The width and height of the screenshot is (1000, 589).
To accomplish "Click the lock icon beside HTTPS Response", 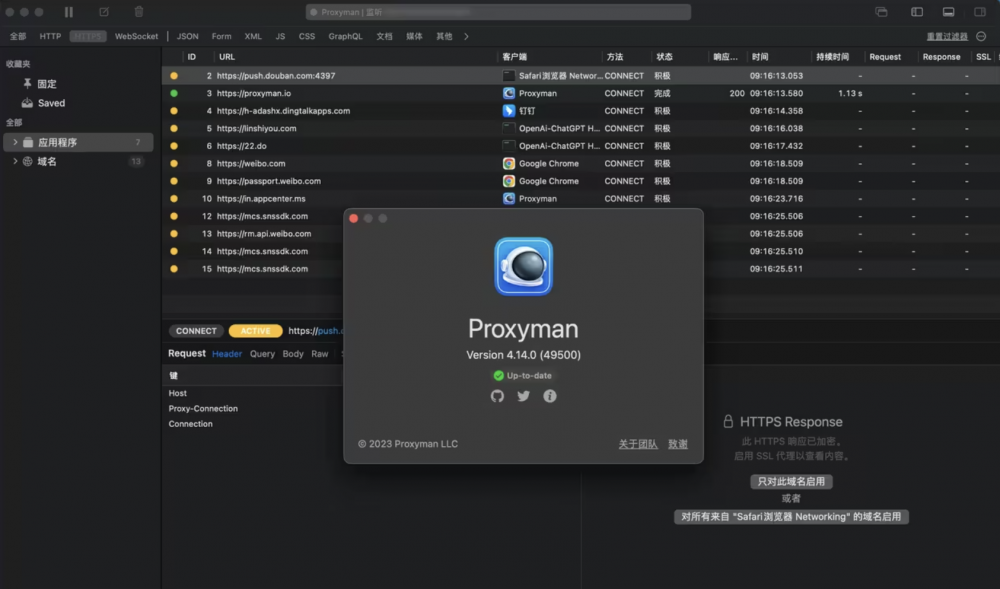I will point(728,421).
